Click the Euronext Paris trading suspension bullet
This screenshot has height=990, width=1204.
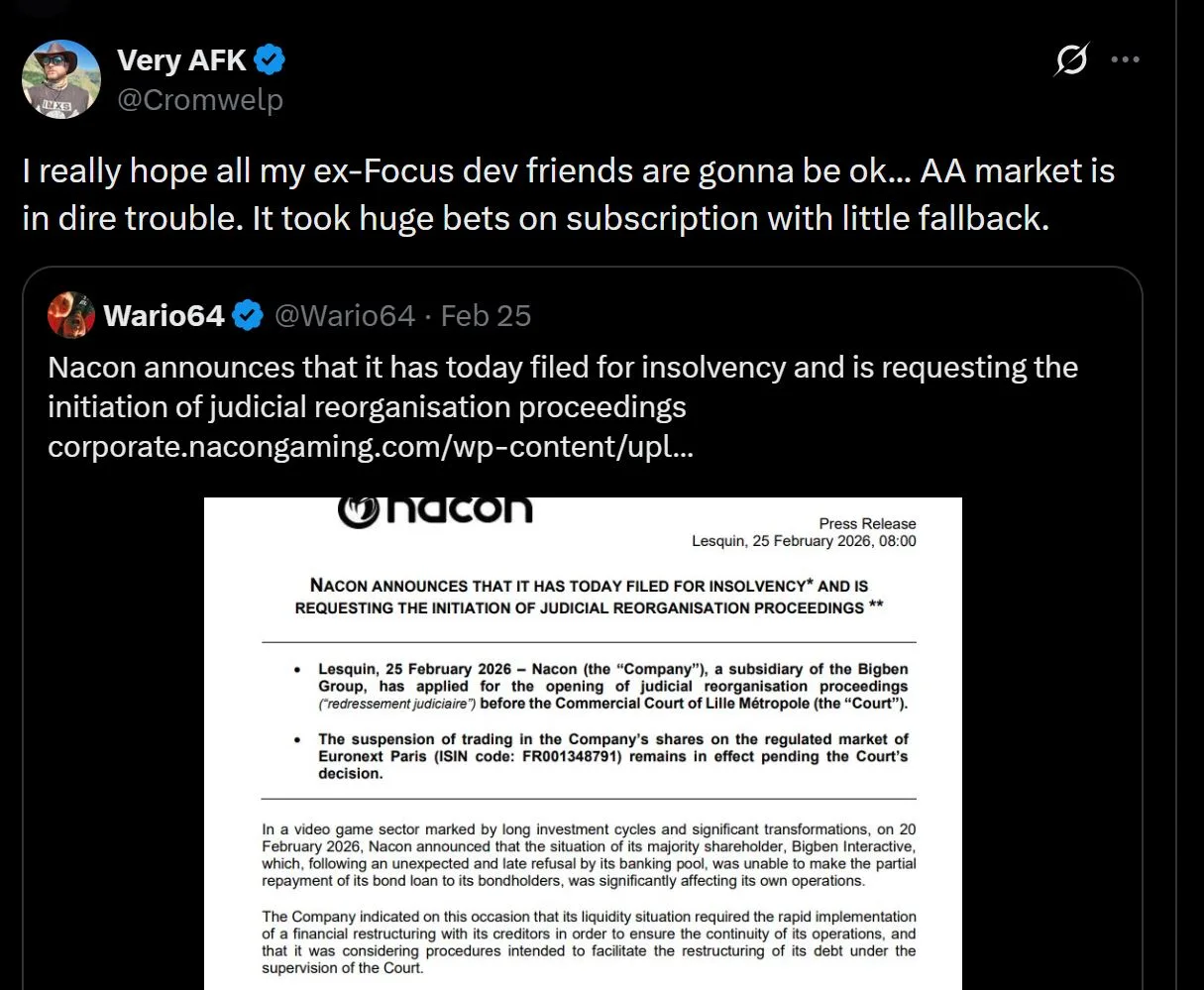click(612, 756)
